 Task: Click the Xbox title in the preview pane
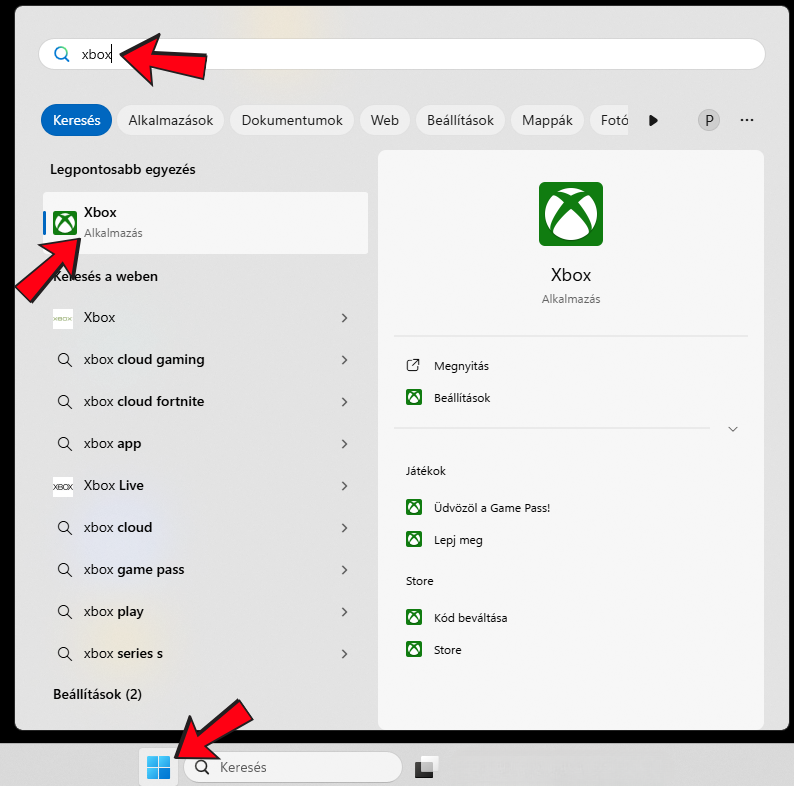pos(571,275)
